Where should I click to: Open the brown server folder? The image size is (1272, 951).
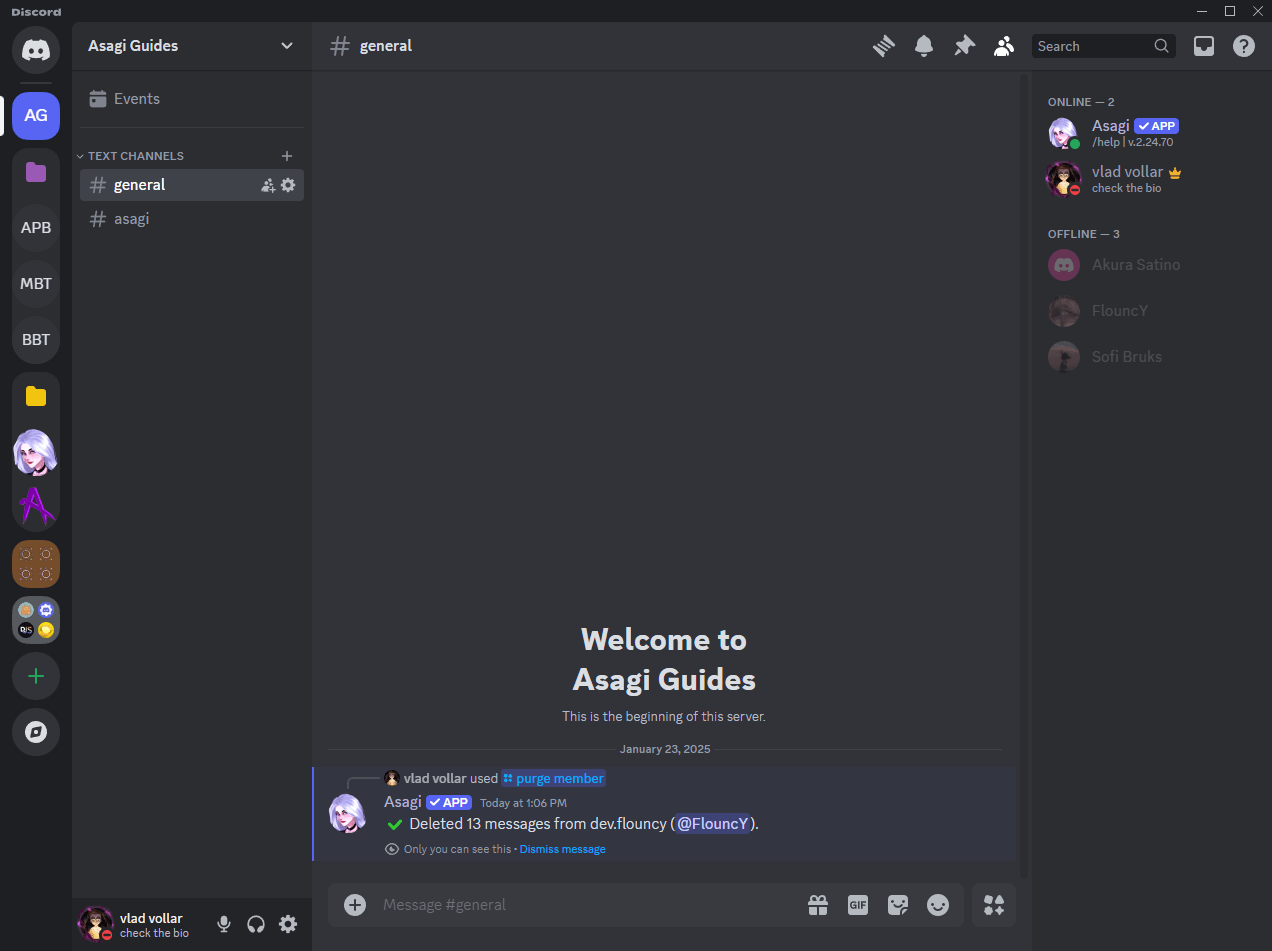(x=36, y=564)
